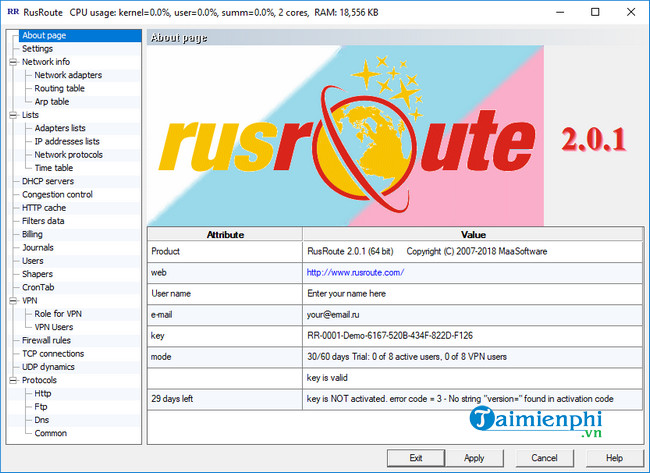Open the Routing table entry

coord(59,88)
